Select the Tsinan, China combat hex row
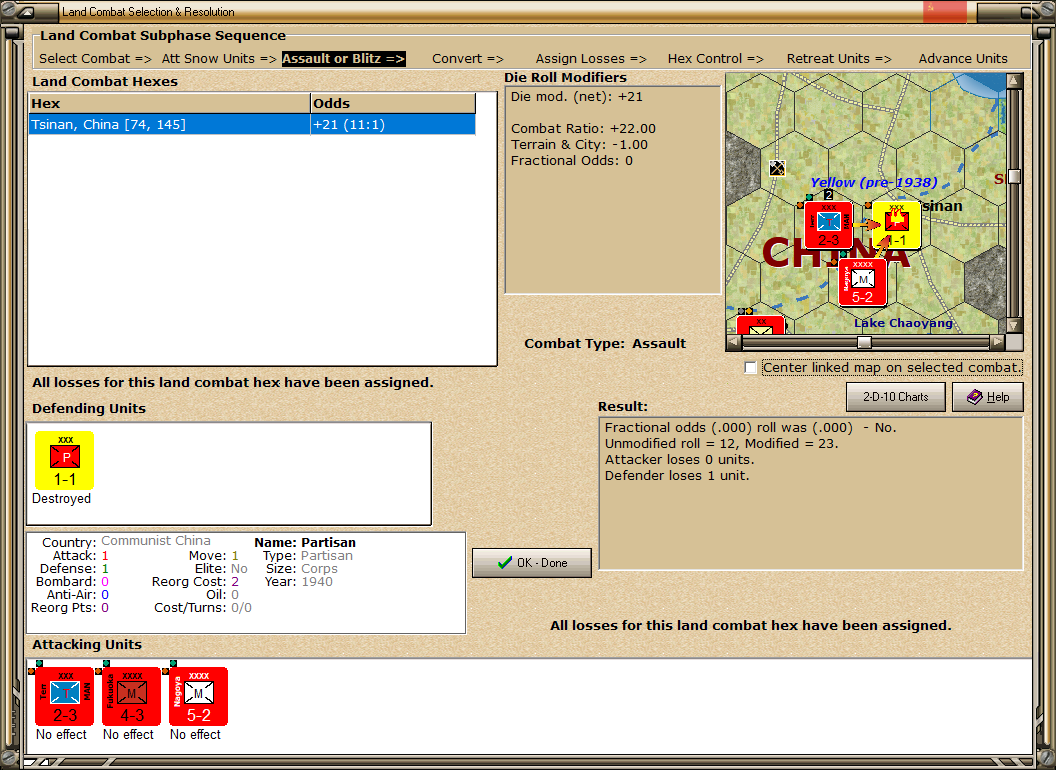This screenshot has height=770, width=1056. tap(252, 125)
